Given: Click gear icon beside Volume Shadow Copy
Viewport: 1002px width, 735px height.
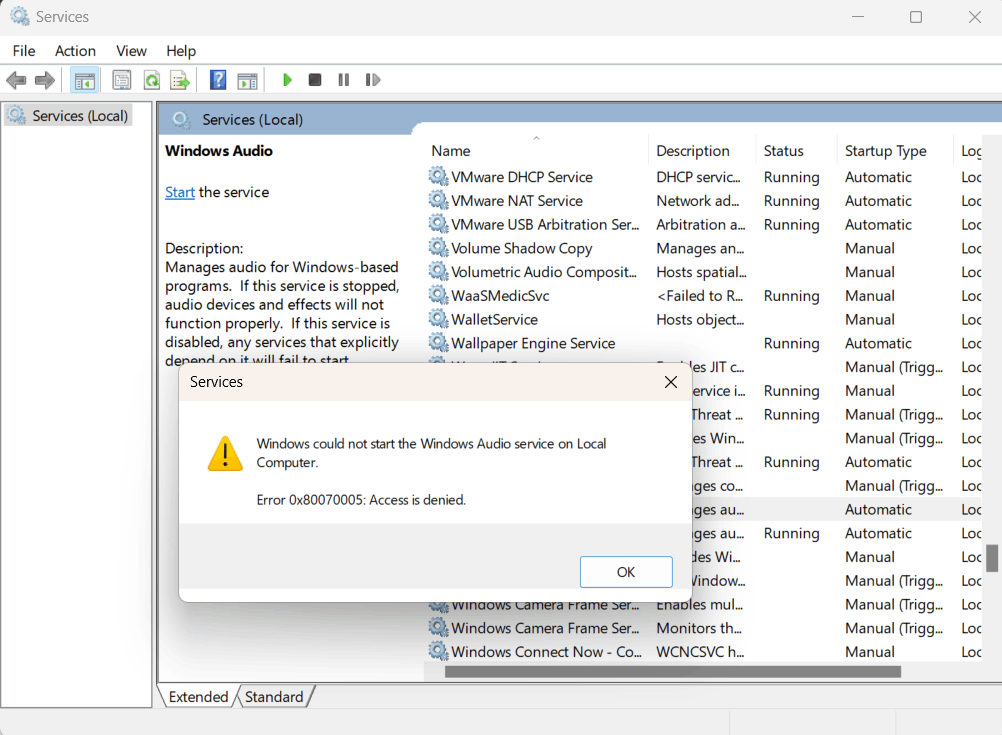Looking at the screenshot, I should (x=438, y=247).
